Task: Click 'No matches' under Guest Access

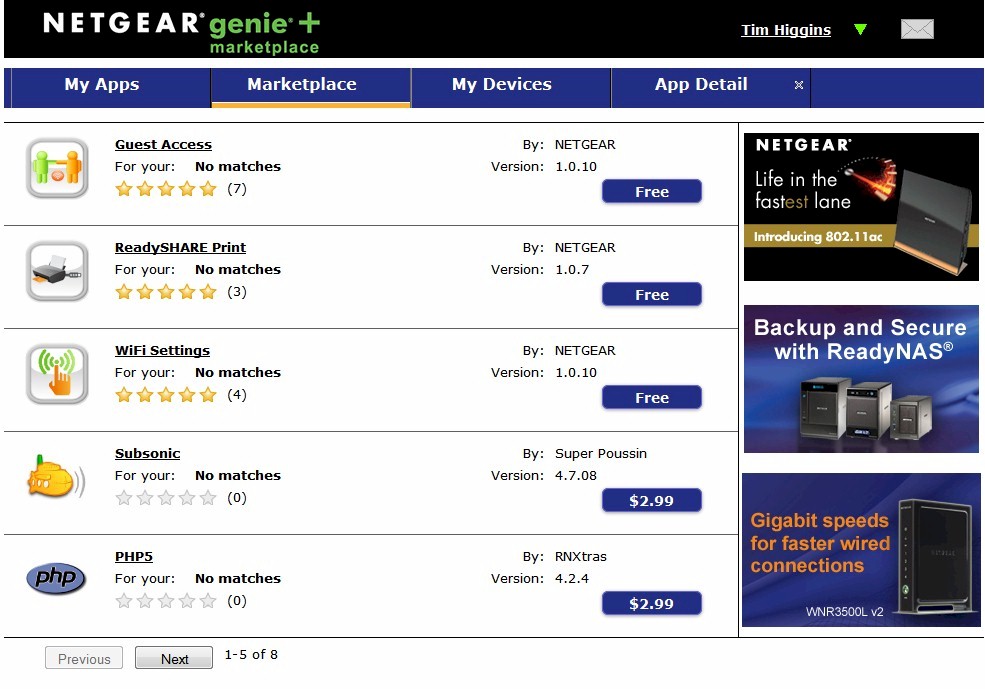Action: [238, 166]
